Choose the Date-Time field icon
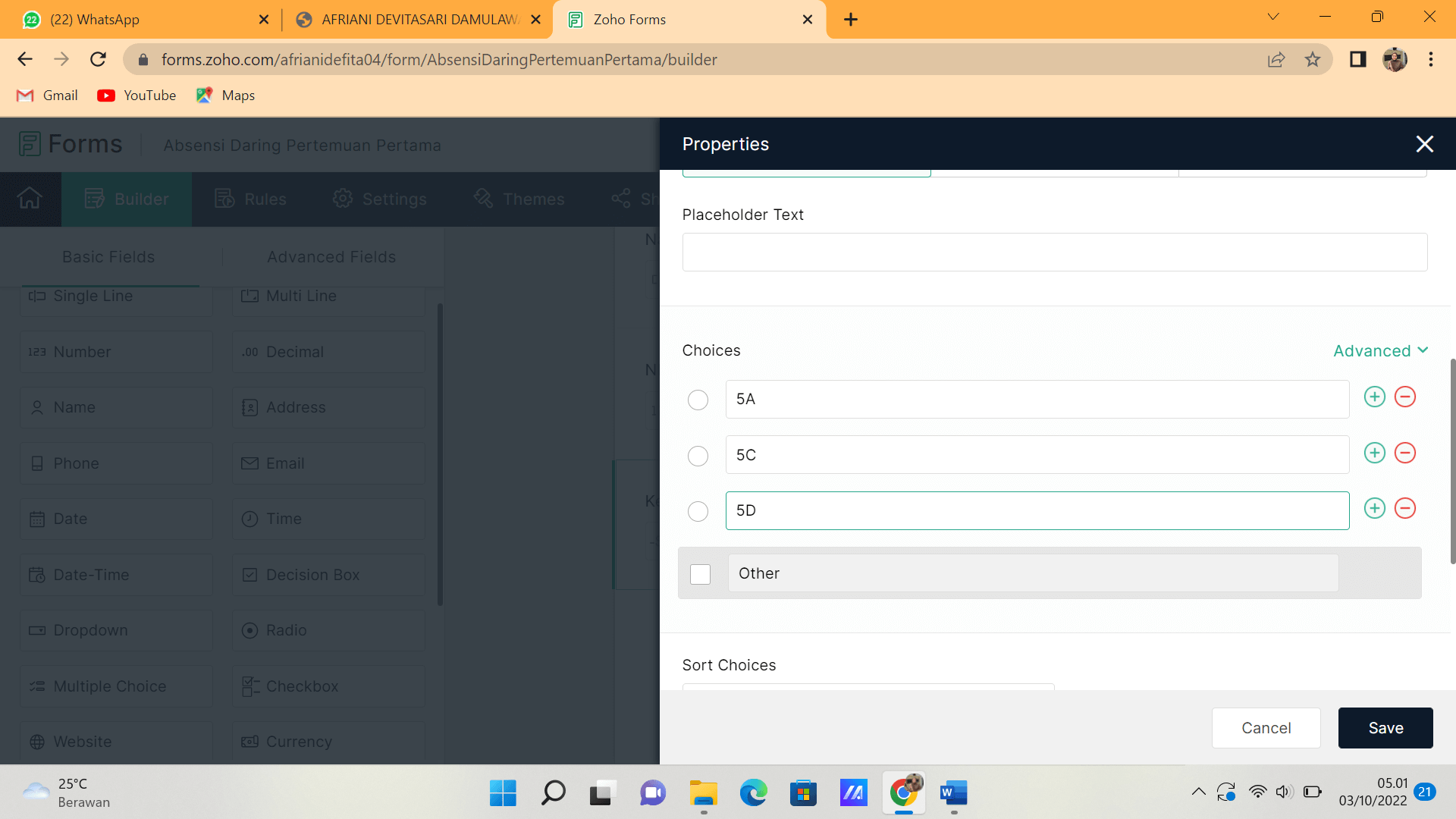The height and width of the screenshot is (819, 1456). [37, 575]
